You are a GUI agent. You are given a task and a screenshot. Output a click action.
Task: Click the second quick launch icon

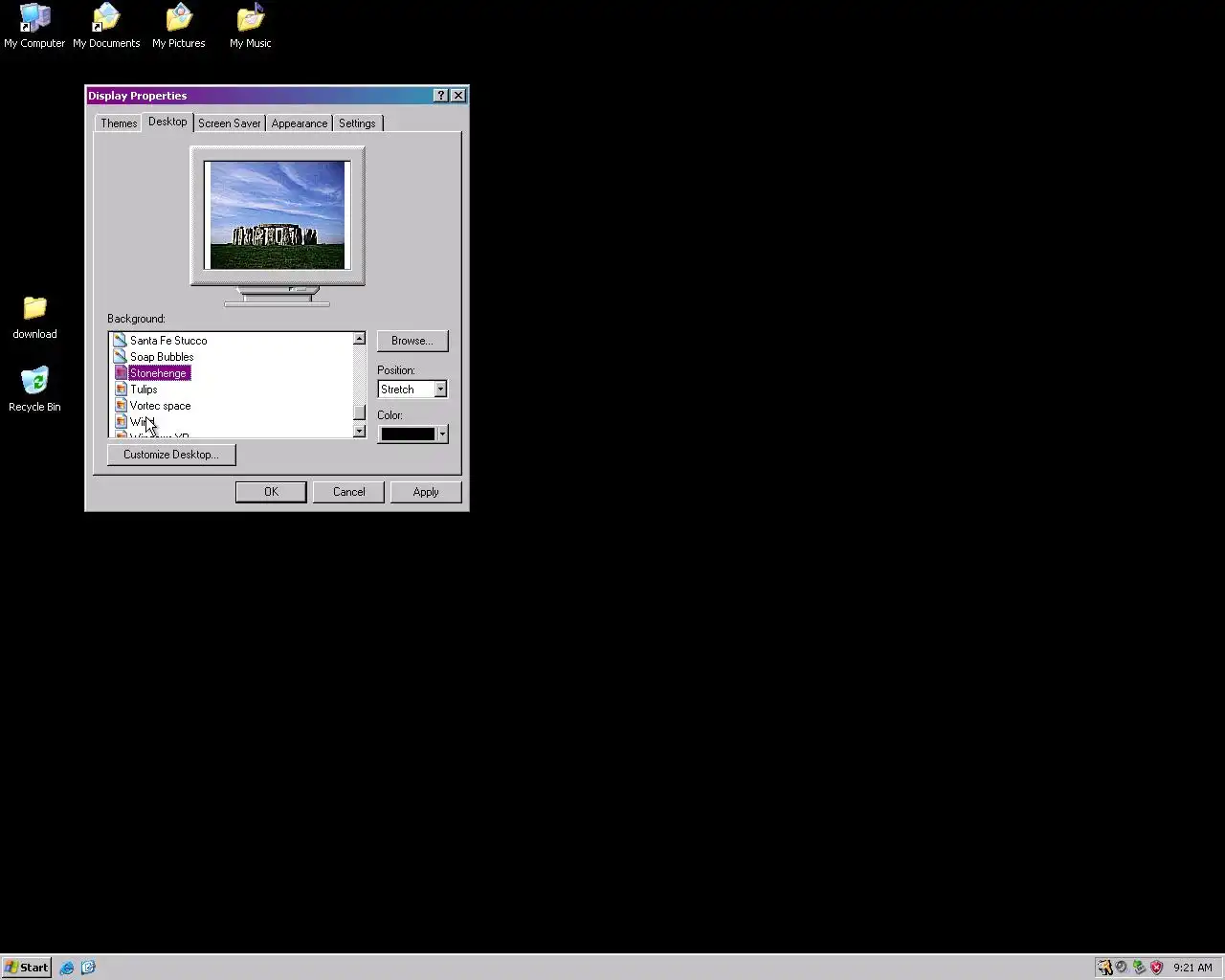tap(88, 968)
